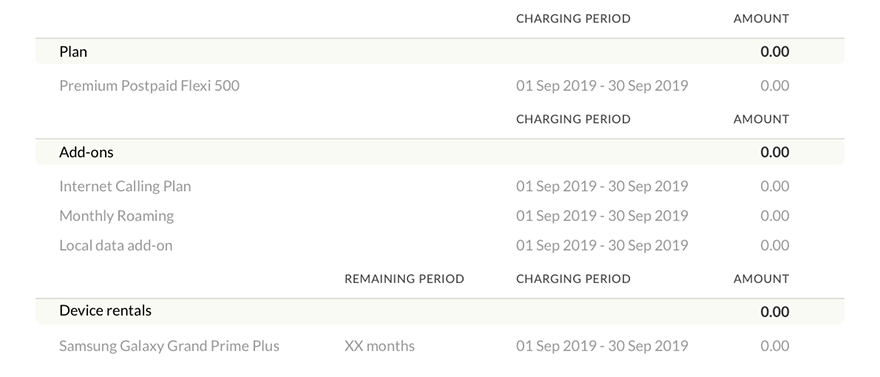Click Charging Period header above Plan
880x377 pixels.
(573, 19)
